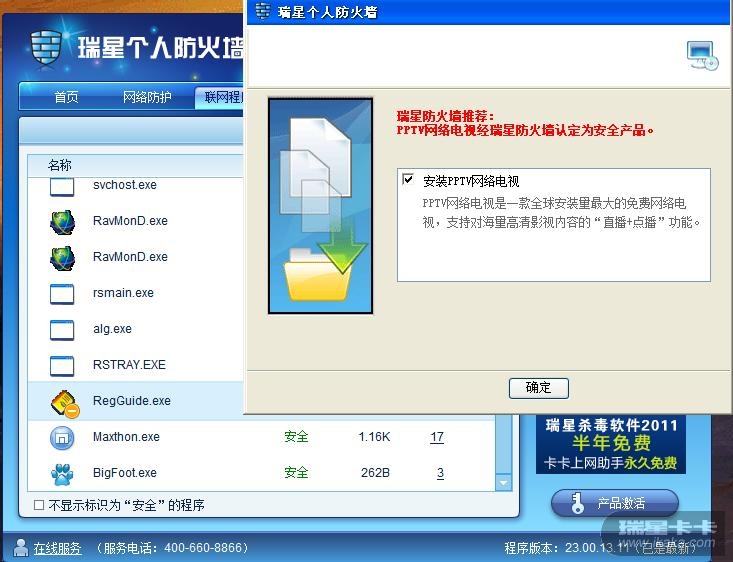
Task: Select the BigFoot.exe name text
Action: click(125, 473)
